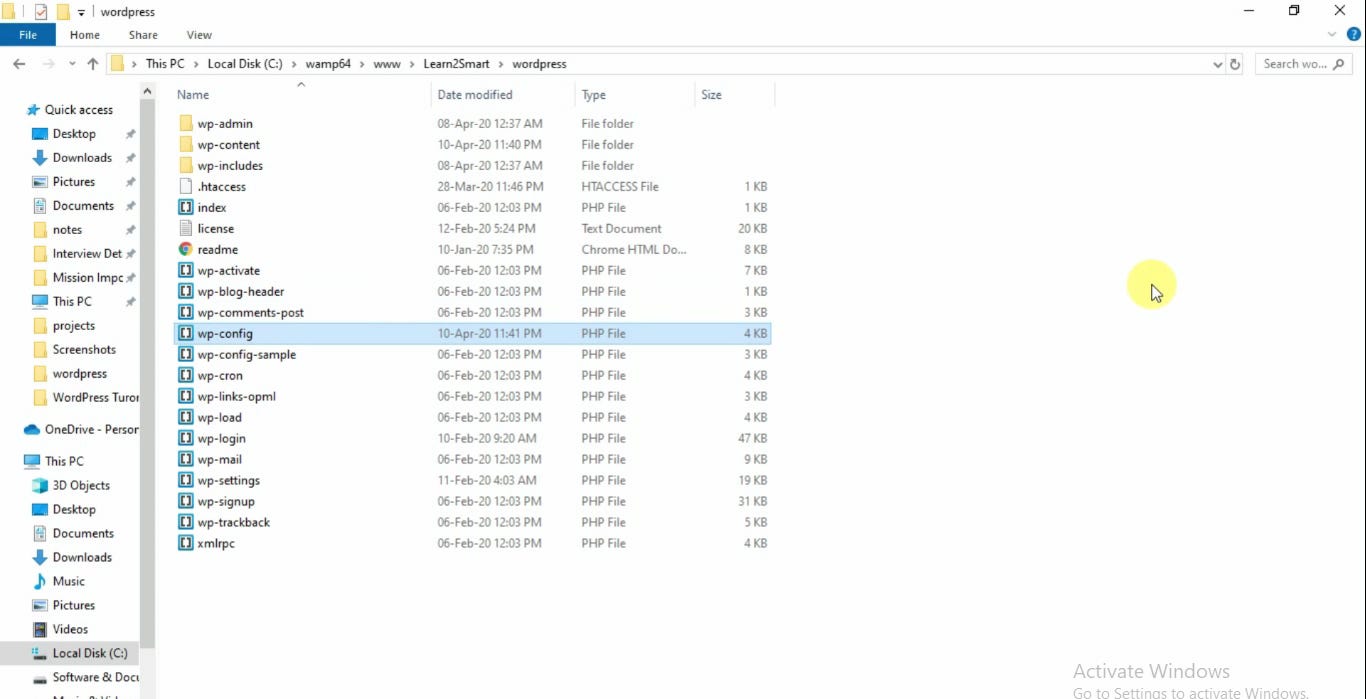
Task: Select the index PHP file icon
Action: coord(185,208)
